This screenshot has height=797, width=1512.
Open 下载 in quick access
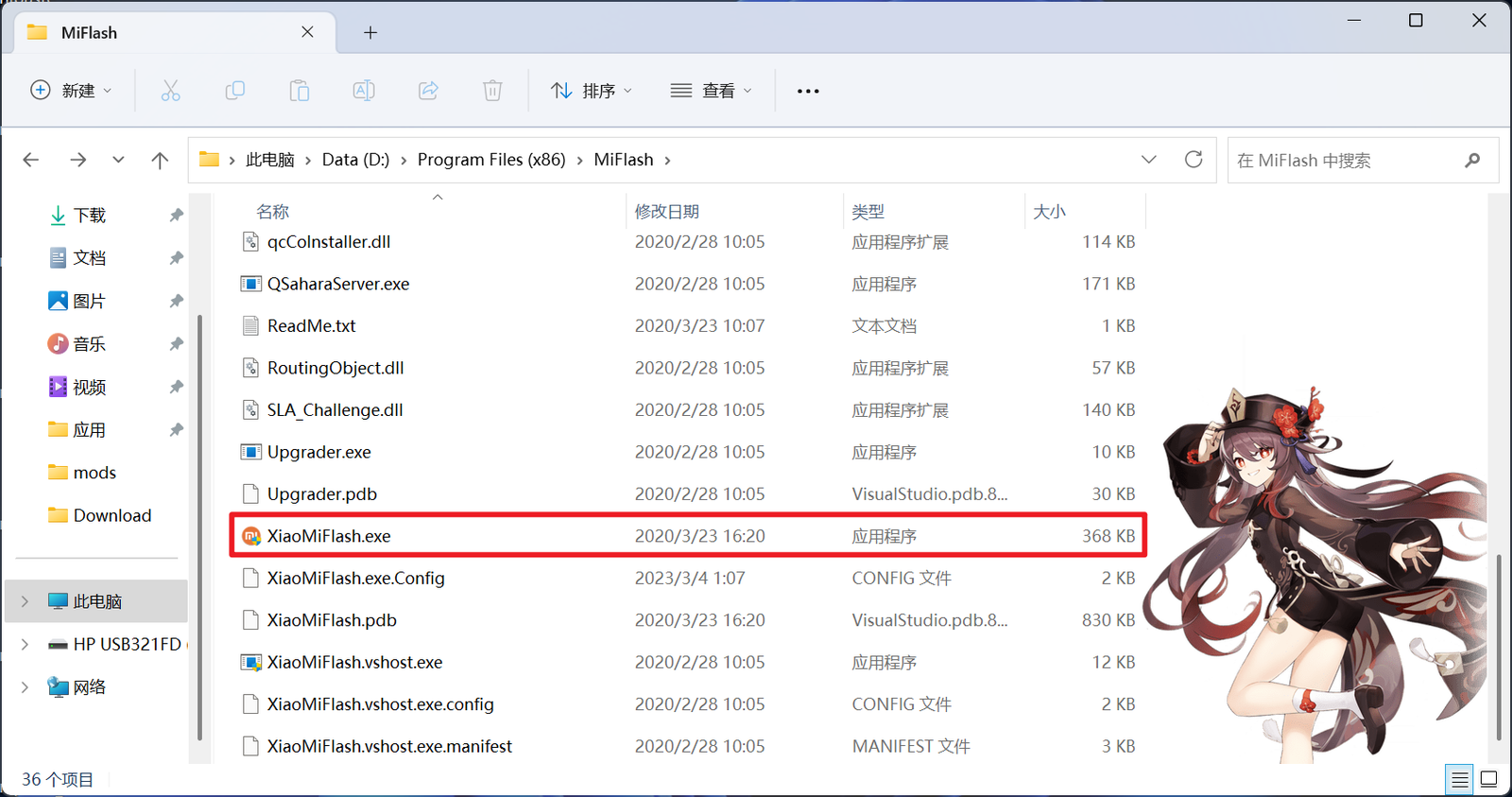point(90,216)
